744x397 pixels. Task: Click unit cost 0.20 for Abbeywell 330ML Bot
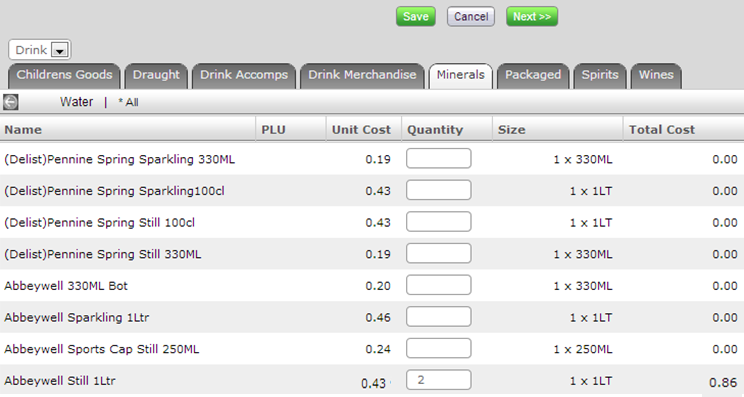pos(378,286)
